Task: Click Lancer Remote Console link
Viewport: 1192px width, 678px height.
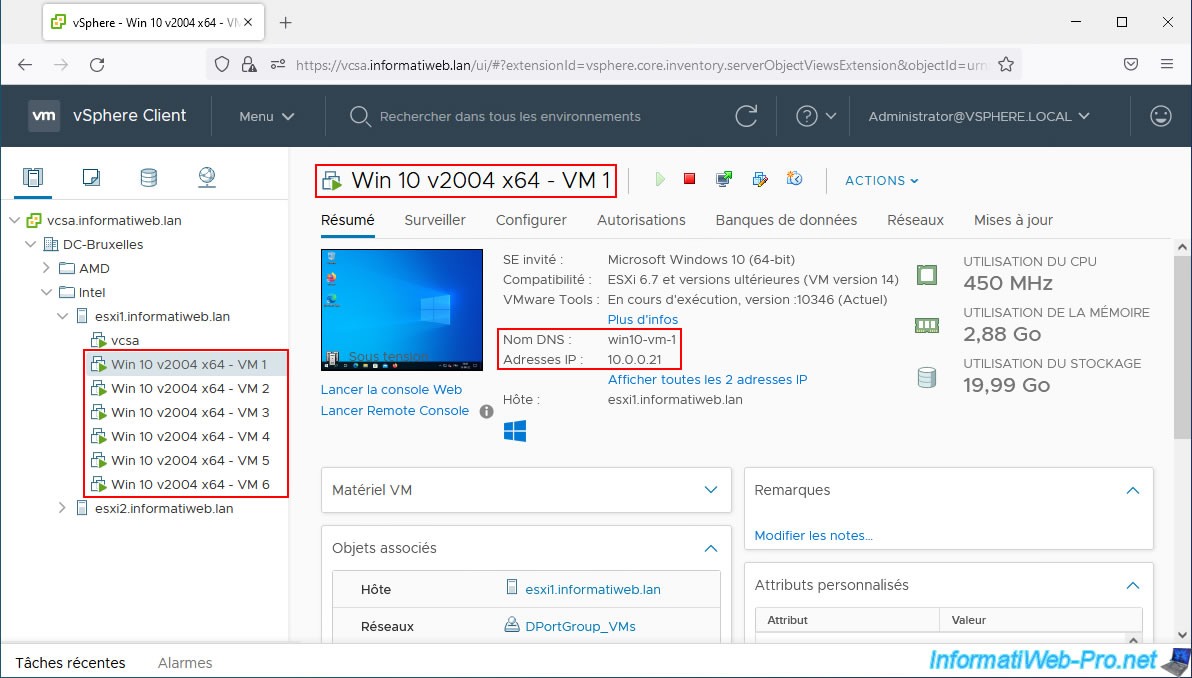Action: (x=395, y=410)
